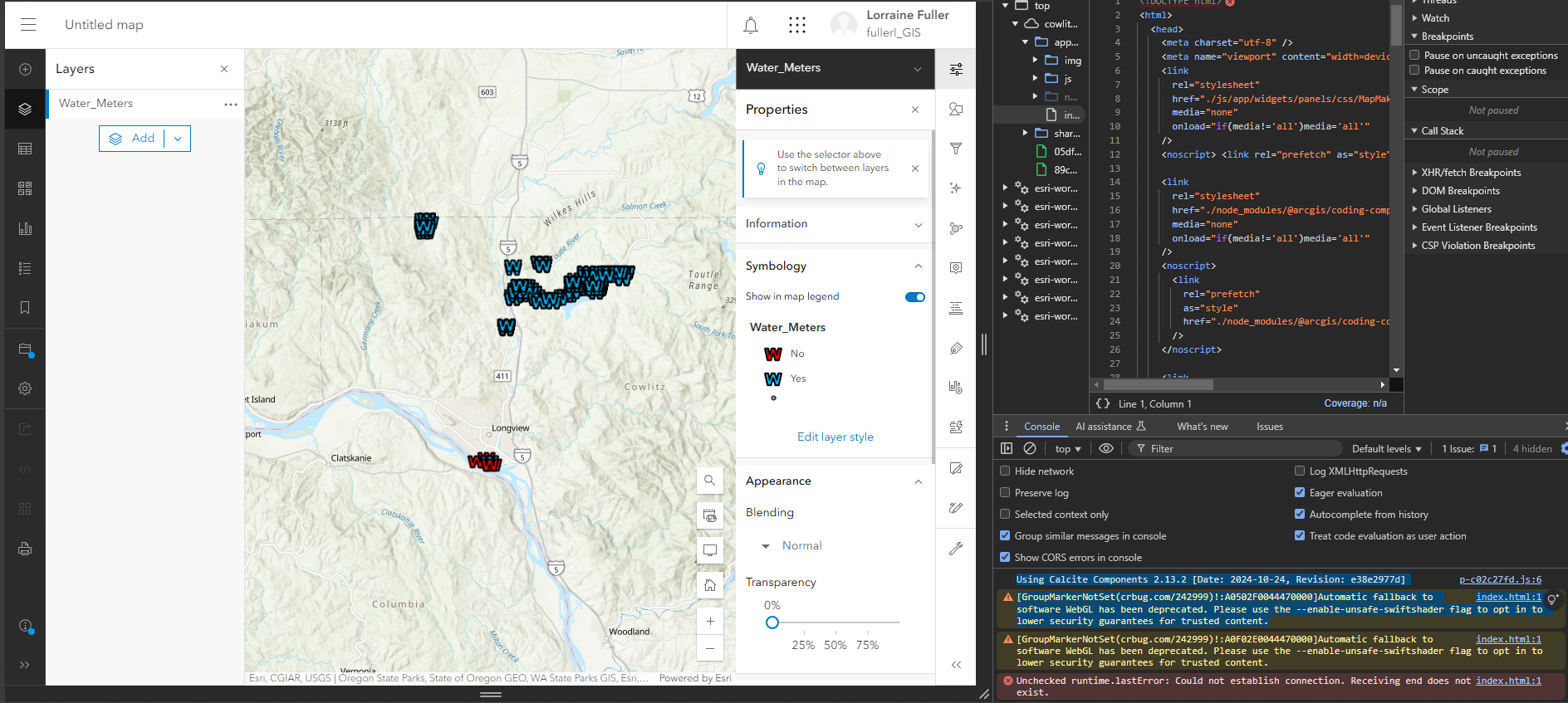Click the Edit layer style link
Screen dimensions: 1568x703
pyautogui.click(x=835, y=437)
